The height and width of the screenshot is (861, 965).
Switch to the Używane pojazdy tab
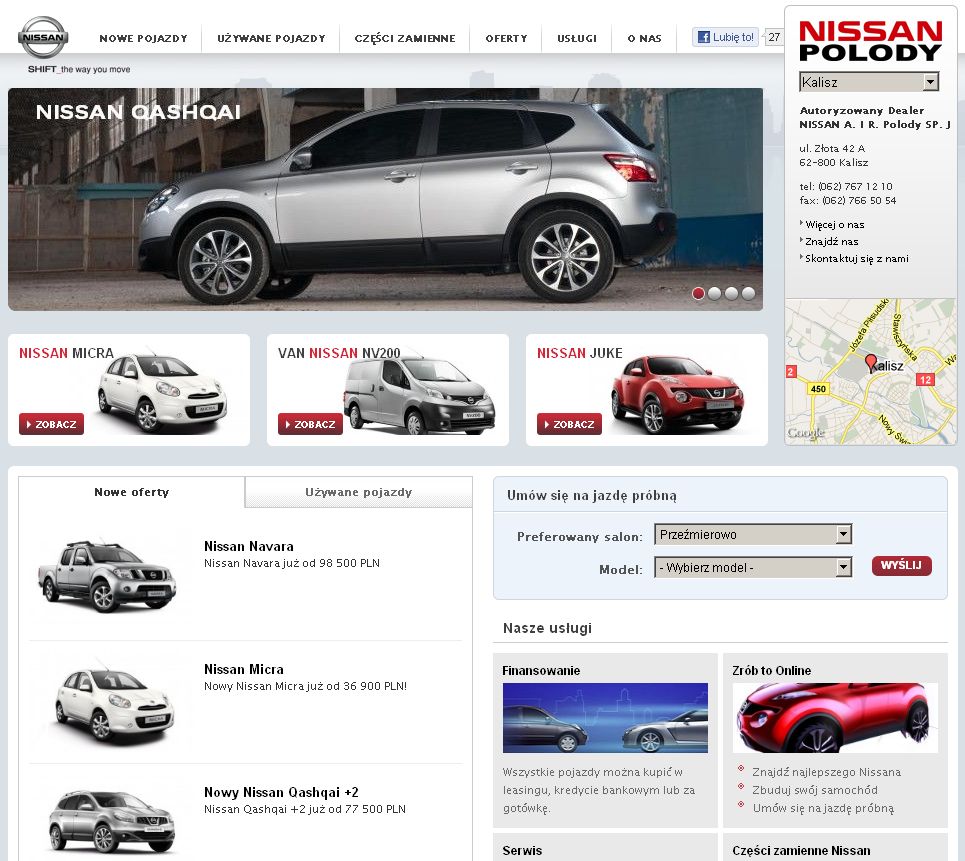359,492
